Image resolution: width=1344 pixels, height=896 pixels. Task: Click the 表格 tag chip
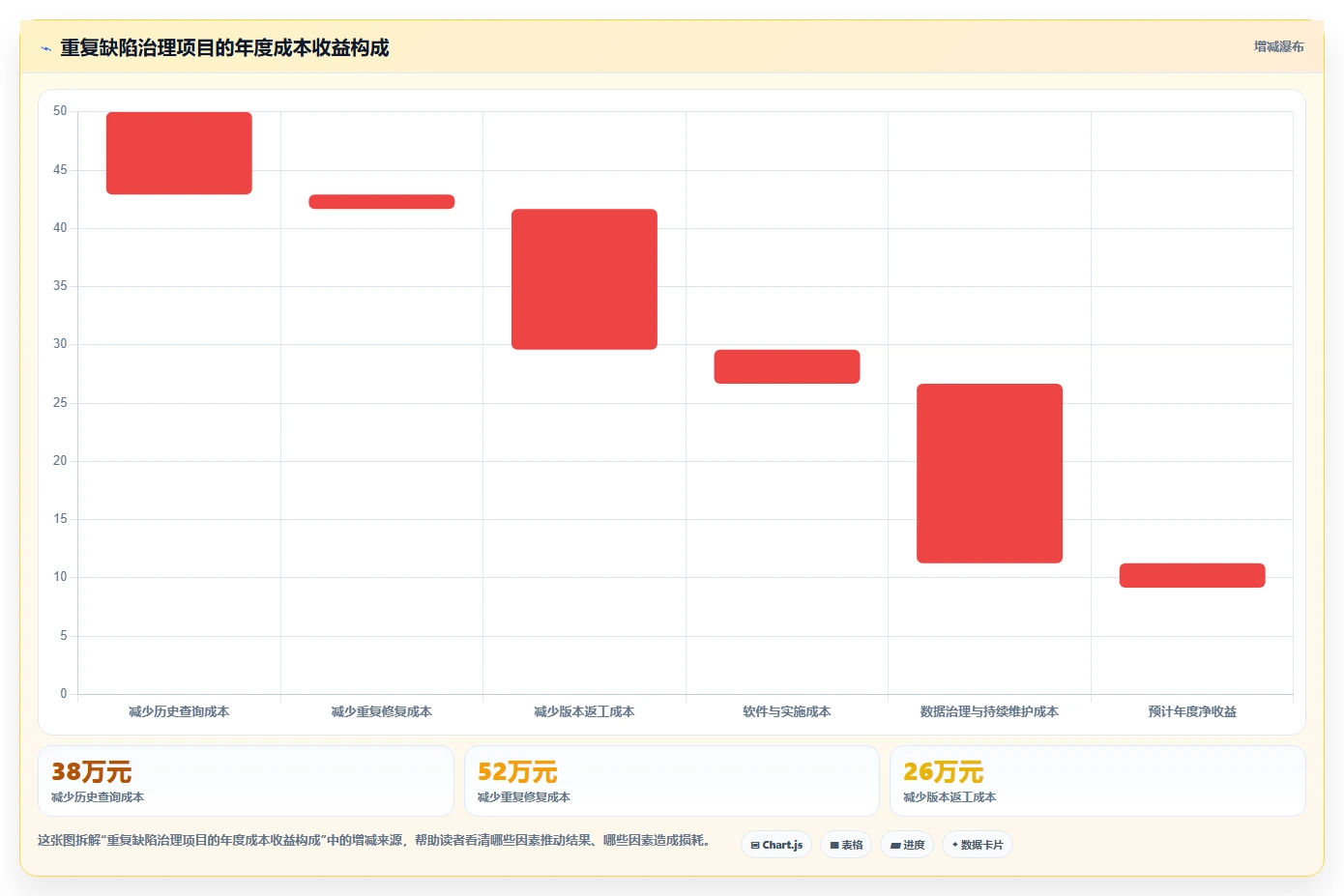[846, 845]
